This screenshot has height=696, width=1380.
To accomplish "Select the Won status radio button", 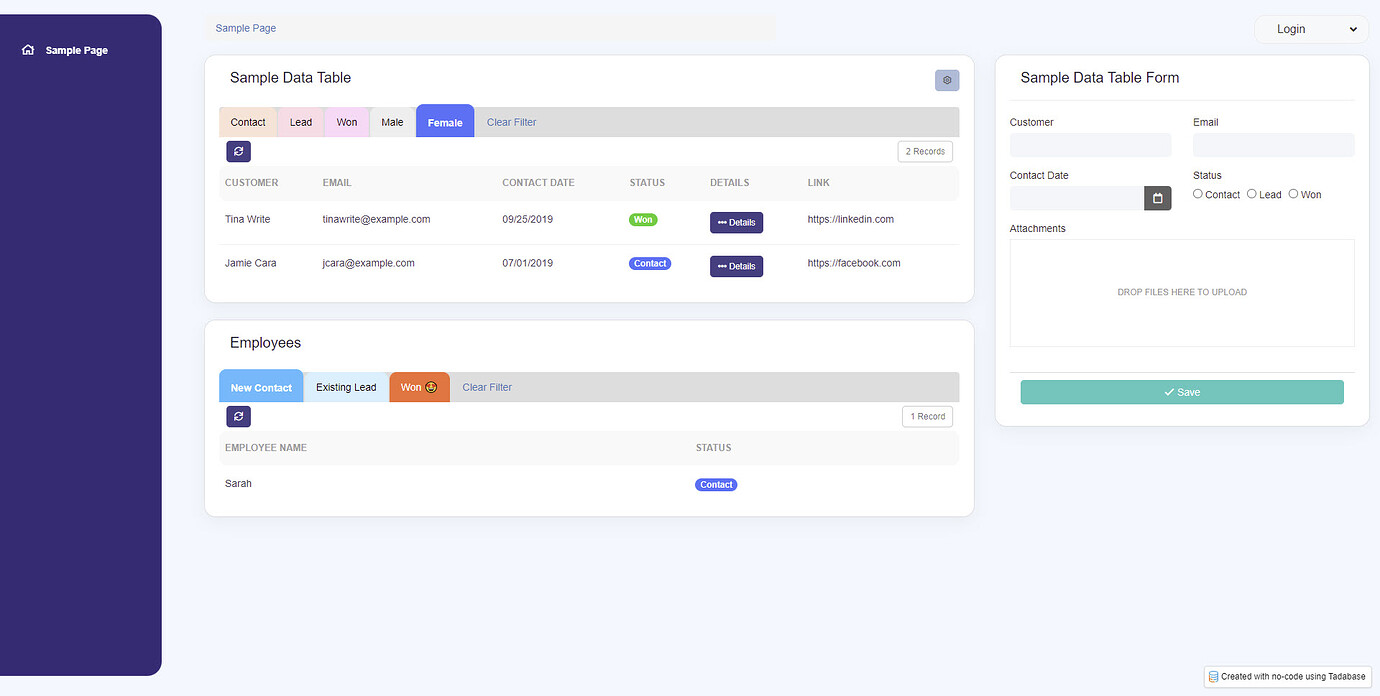I will point(1293,194).
